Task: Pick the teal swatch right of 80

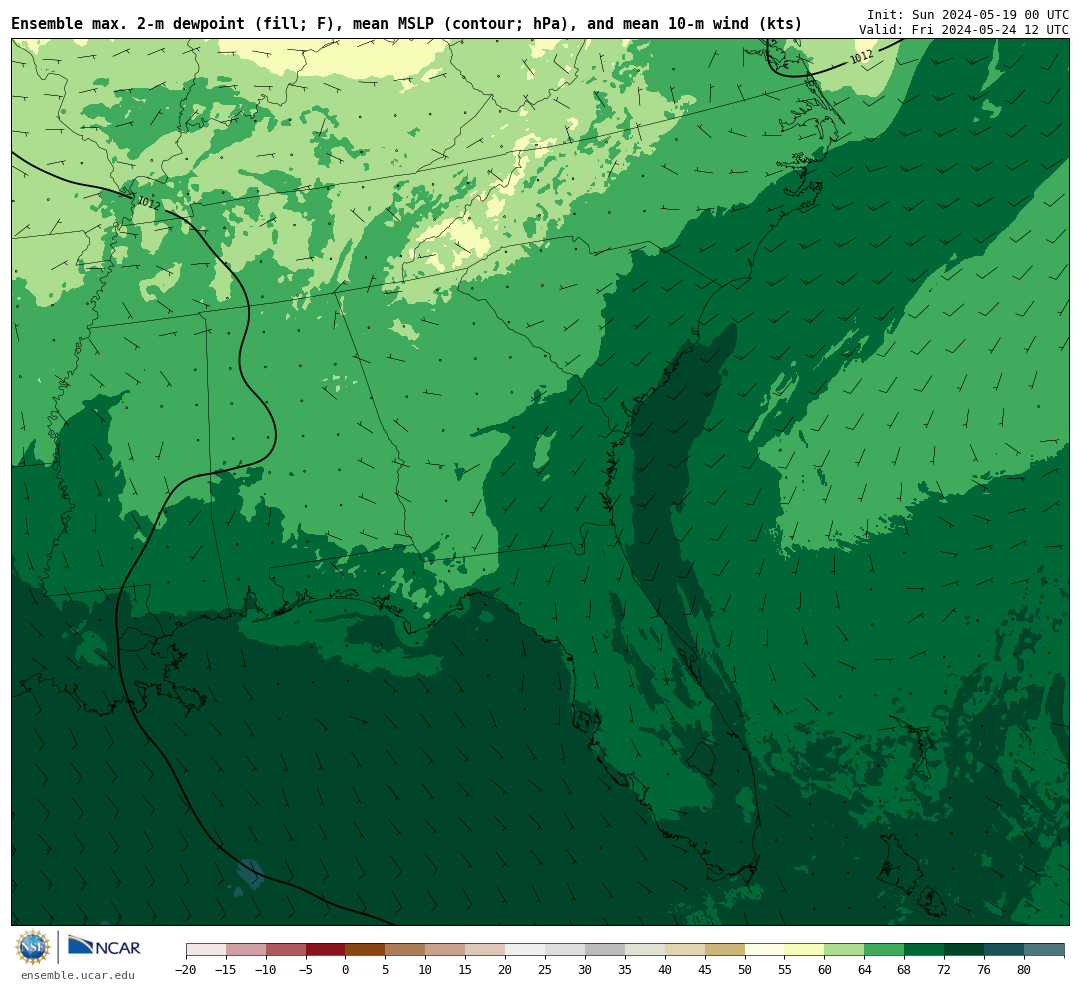Action: 1044,949
